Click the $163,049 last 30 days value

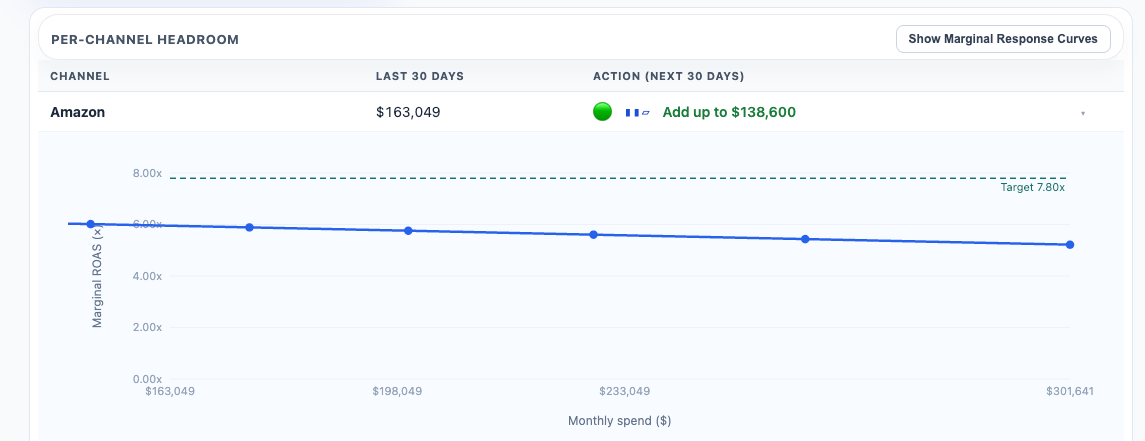pyautogui.click(x=408, y=112)
